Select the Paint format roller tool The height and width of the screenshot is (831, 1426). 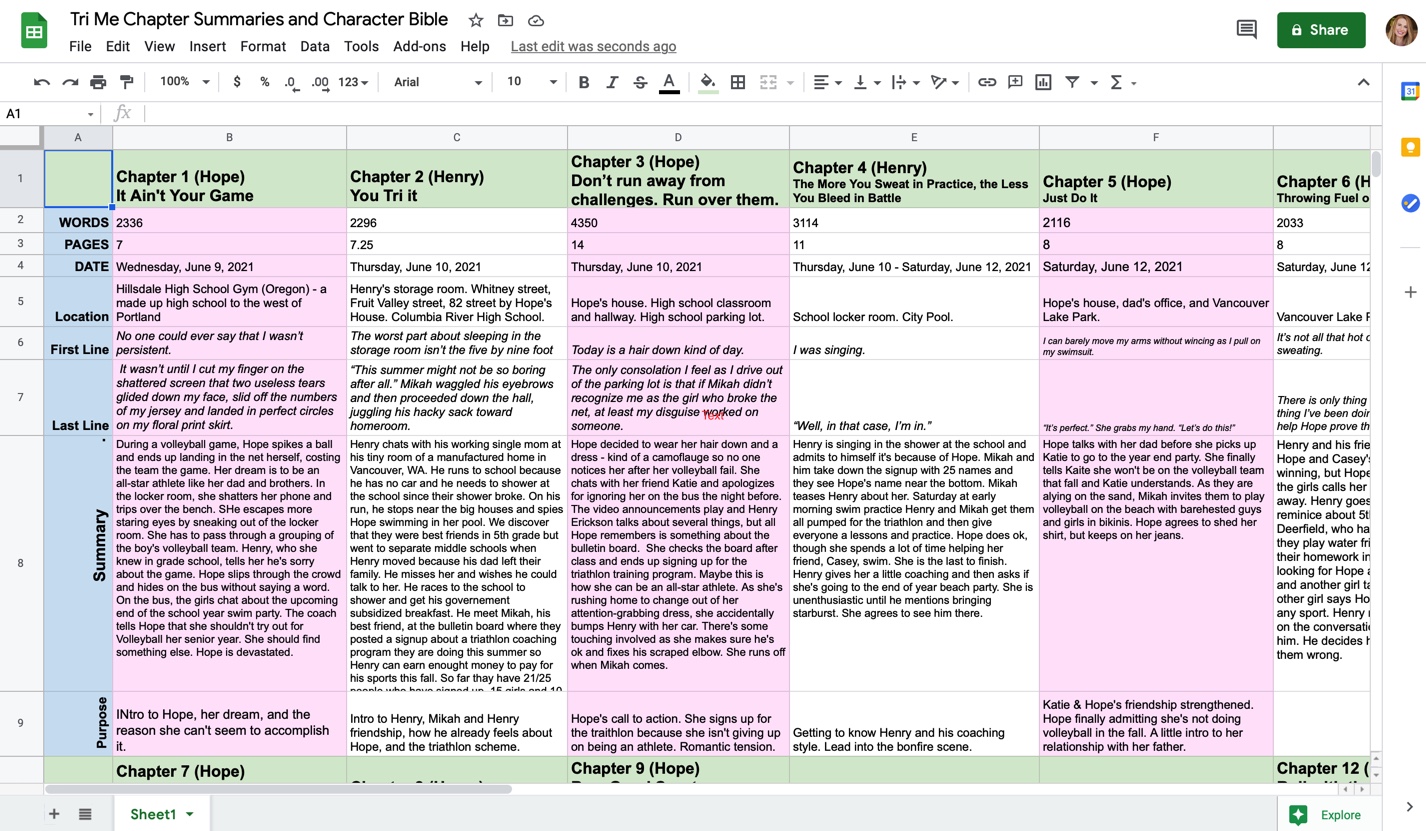pyautogui.click(x=126, y=82)
